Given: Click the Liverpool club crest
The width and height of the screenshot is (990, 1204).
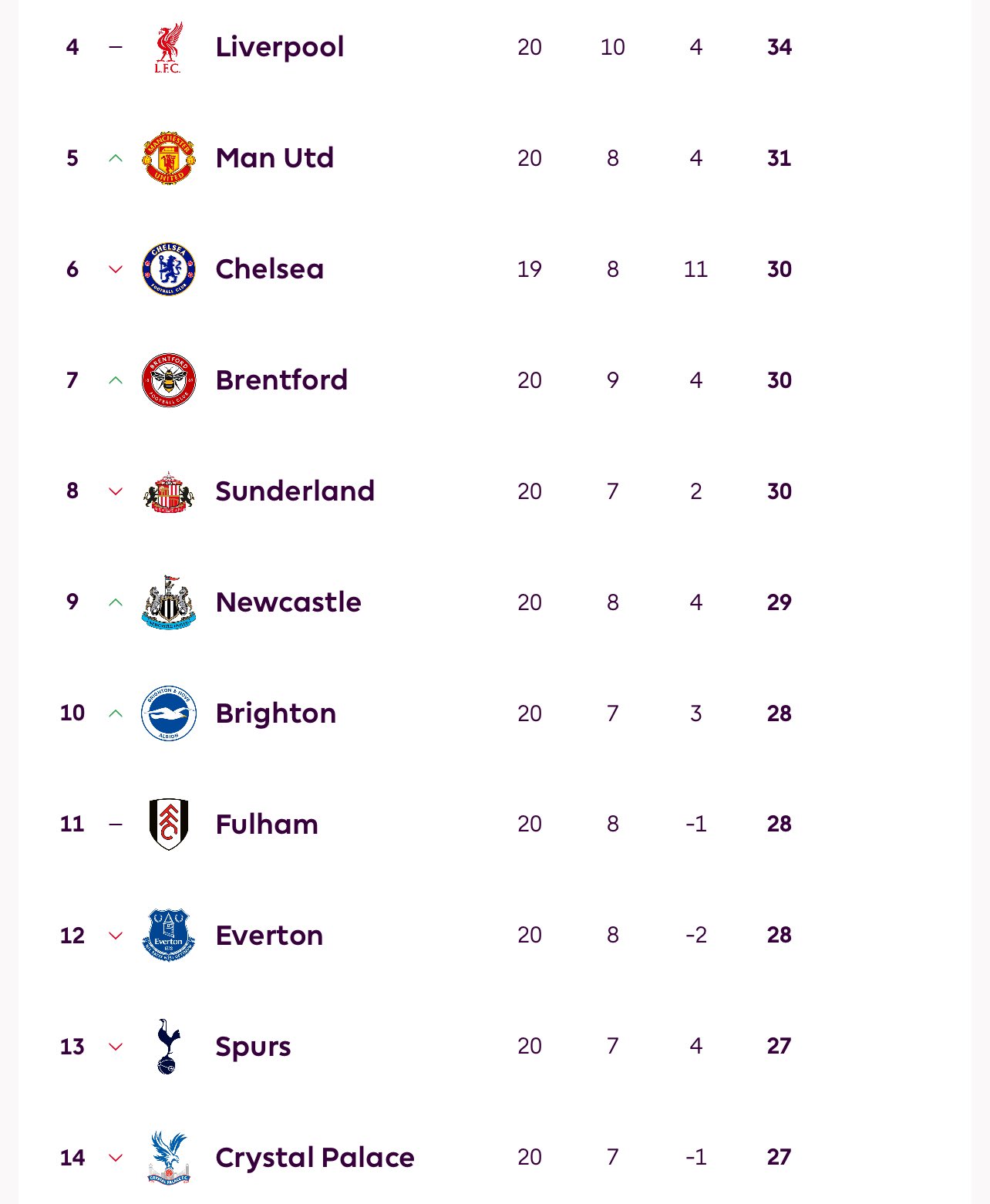Looking at the screenshot, I should 168,48.
